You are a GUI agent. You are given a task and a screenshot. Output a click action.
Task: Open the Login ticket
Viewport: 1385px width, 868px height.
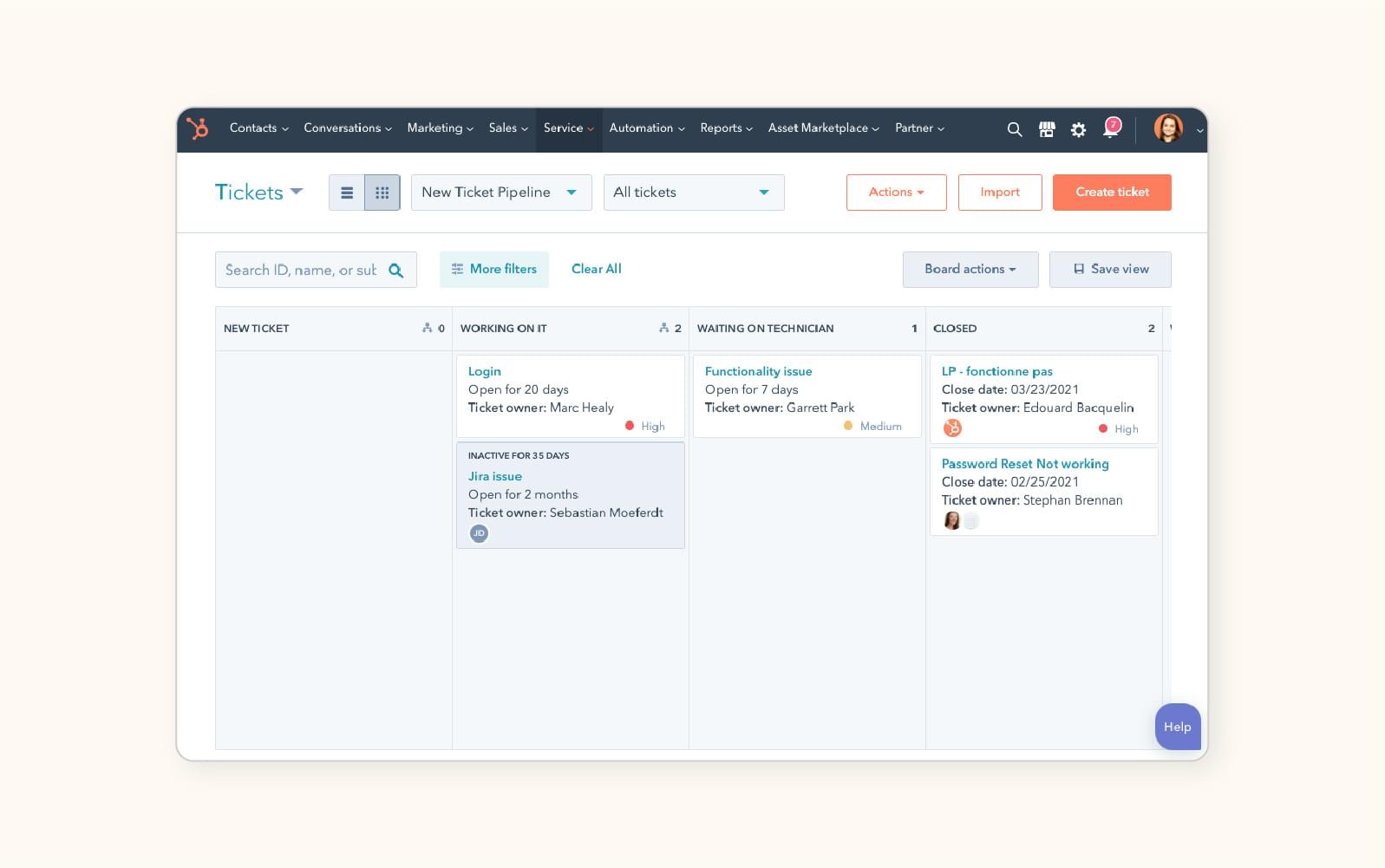(485, 371)
